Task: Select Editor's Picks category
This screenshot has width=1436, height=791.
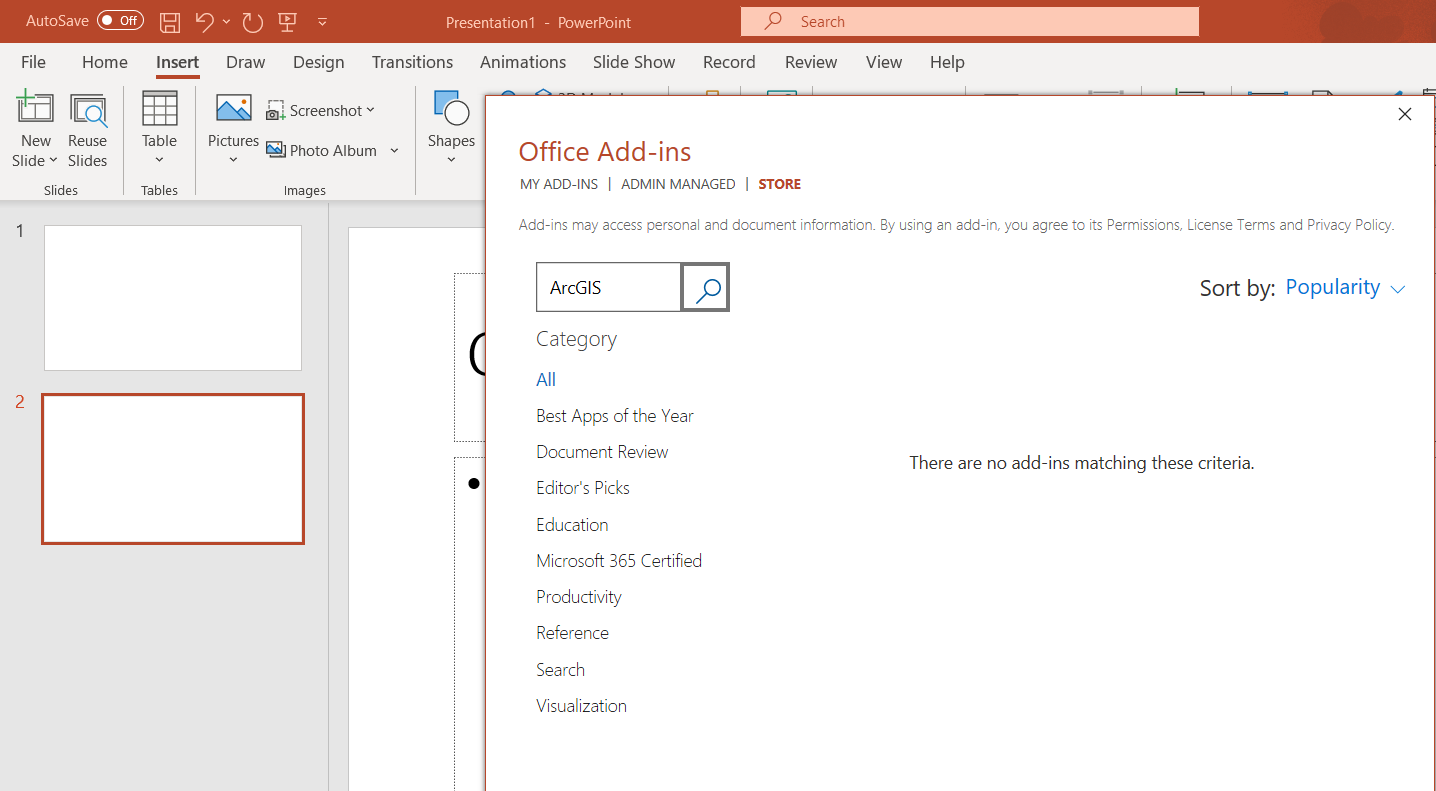Action: [583, 488]
